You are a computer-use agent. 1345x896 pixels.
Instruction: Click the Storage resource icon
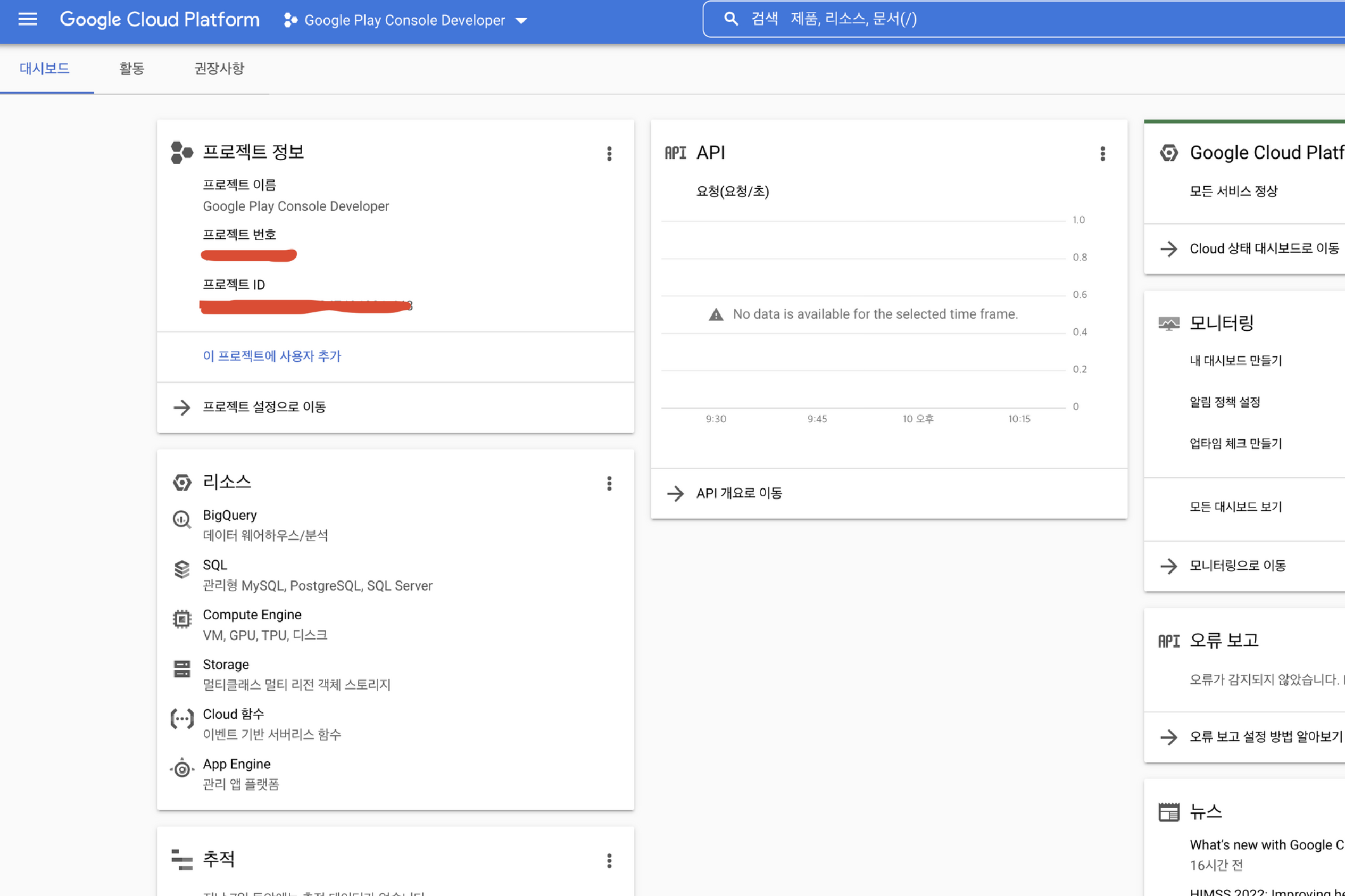[182, 669]
